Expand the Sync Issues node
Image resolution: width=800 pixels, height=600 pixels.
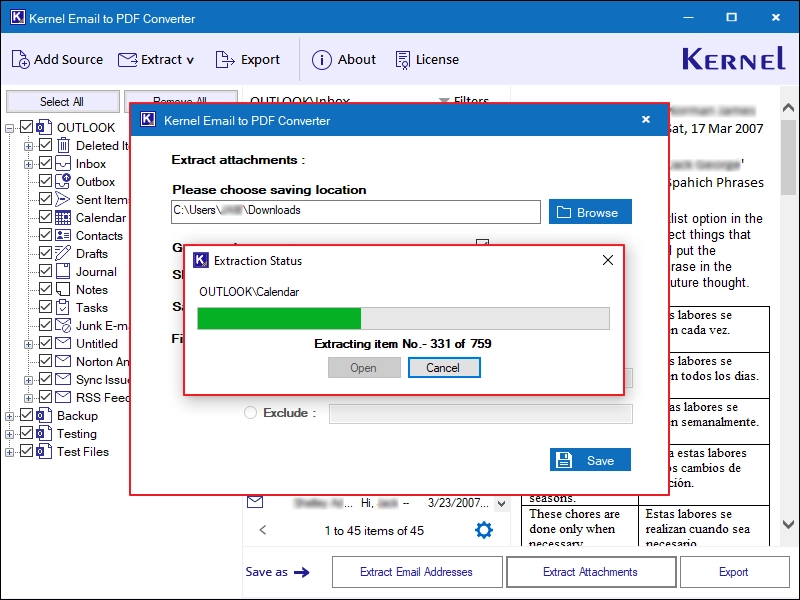[x=29, y=381]
